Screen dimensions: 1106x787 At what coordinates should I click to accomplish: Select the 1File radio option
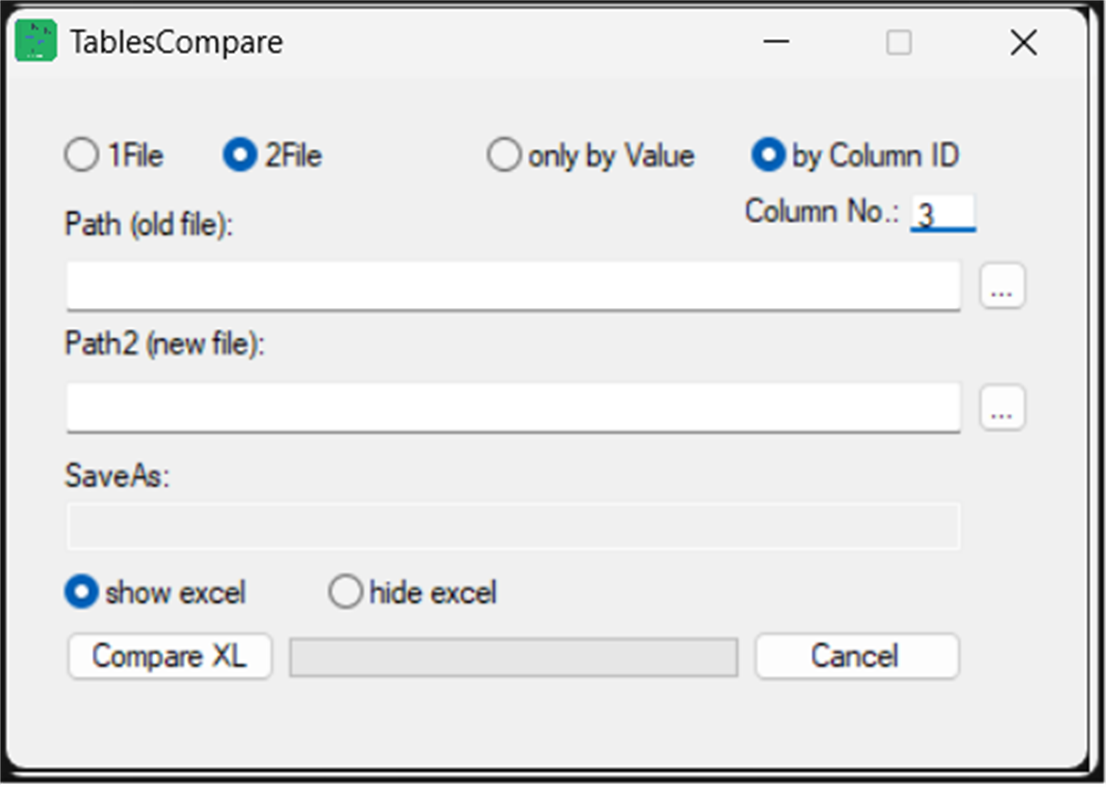point(82,156)
